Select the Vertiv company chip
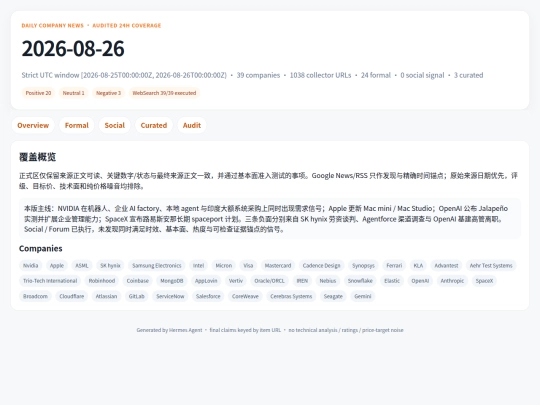Viewport: 540px width, 405px height. coord(236,281)
